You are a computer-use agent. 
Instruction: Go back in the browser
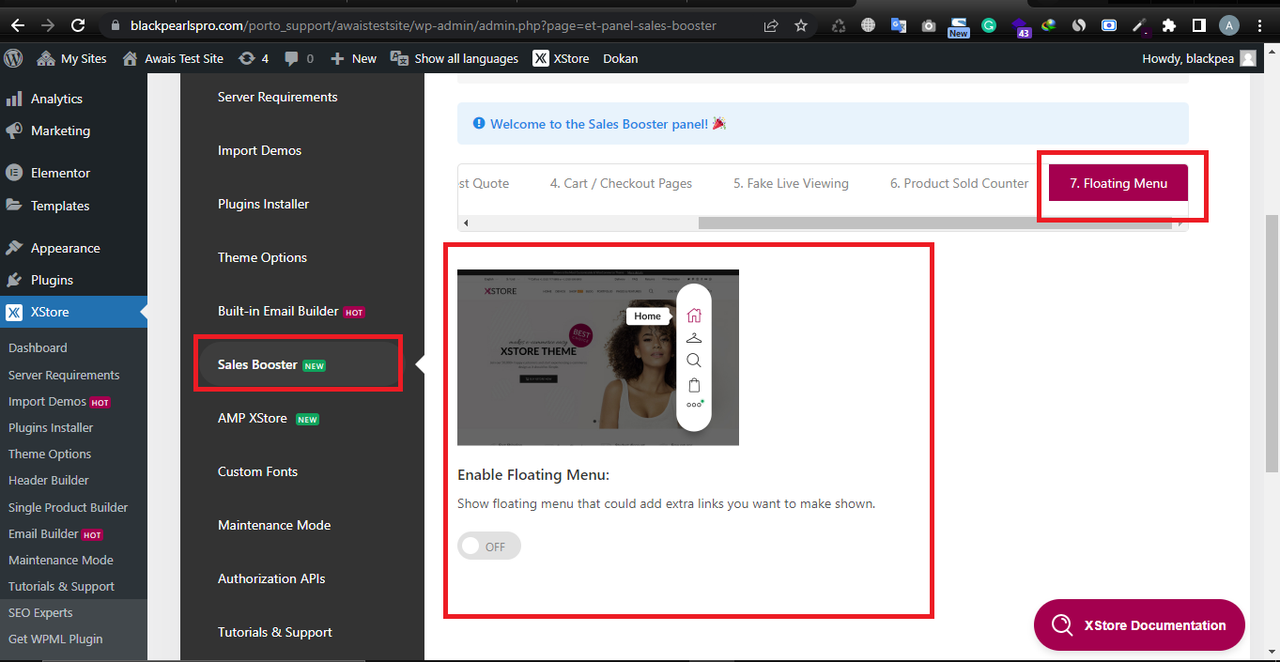tap(19, 25)
